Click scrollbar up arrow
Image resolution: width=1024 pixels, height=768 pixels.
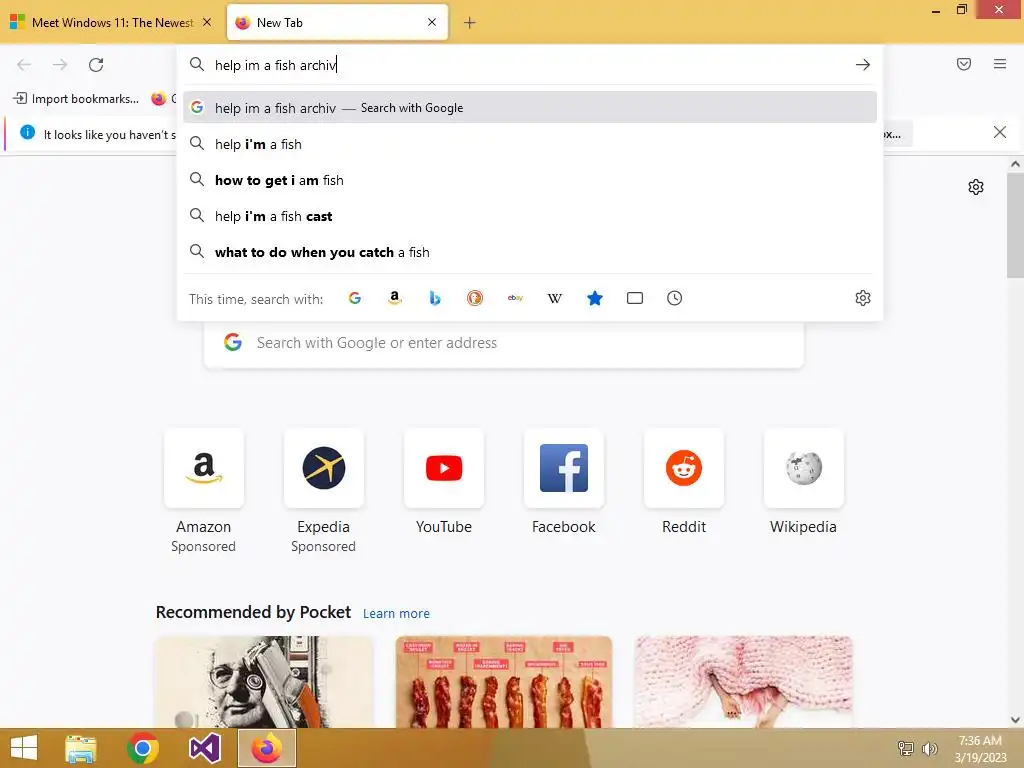tap(1015, 165)
